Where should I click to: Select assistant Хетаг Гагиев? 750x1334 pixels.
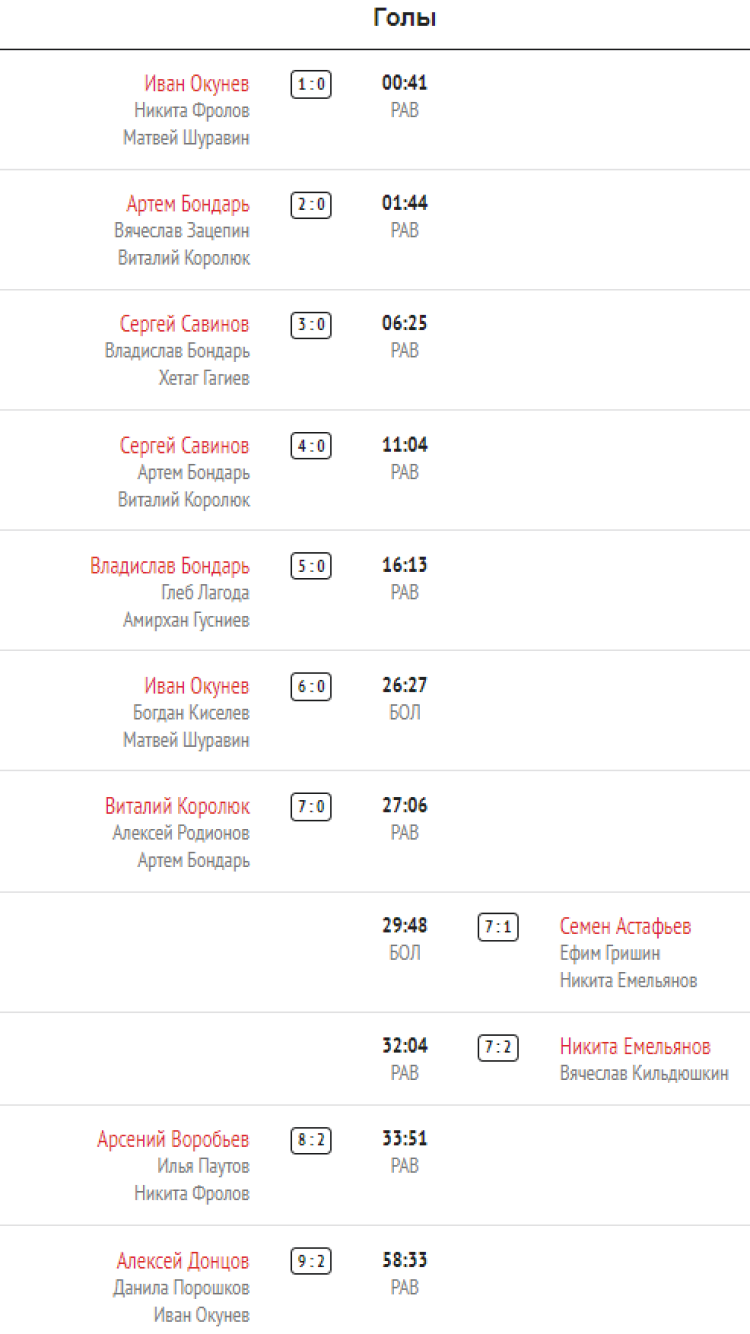pyautogui.click(x=204, y=378)
